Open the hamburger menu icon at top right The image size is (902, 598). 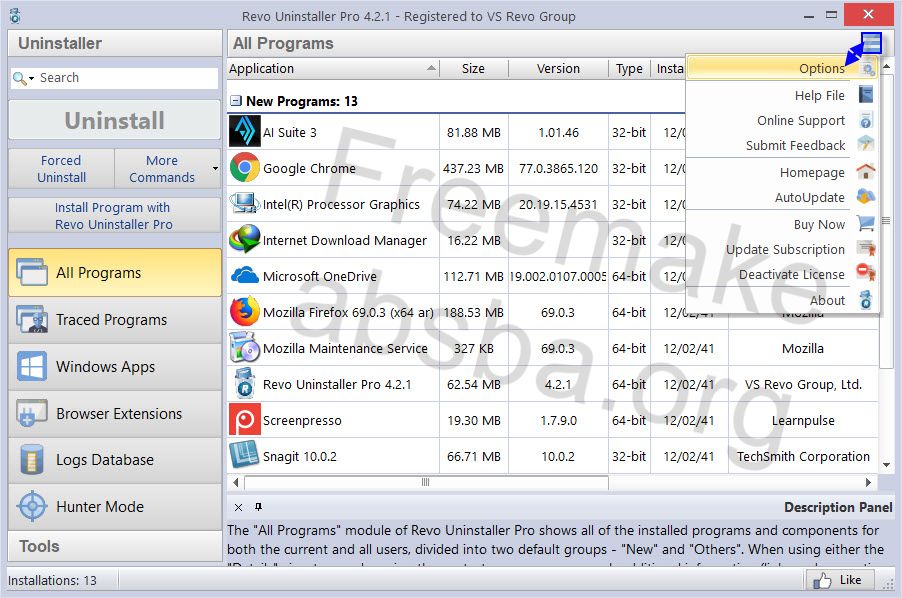[x=872, y=43]
